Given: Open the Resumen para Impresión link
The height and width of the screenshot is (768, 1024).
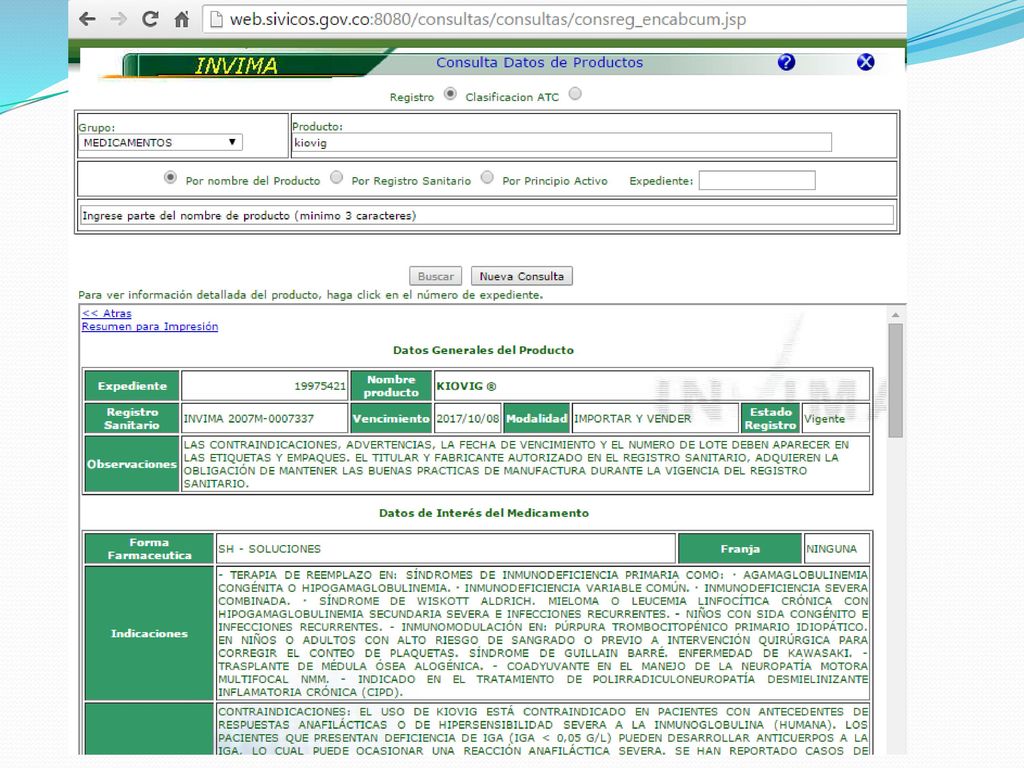Looking at the screenshot, I should (150, 327).
